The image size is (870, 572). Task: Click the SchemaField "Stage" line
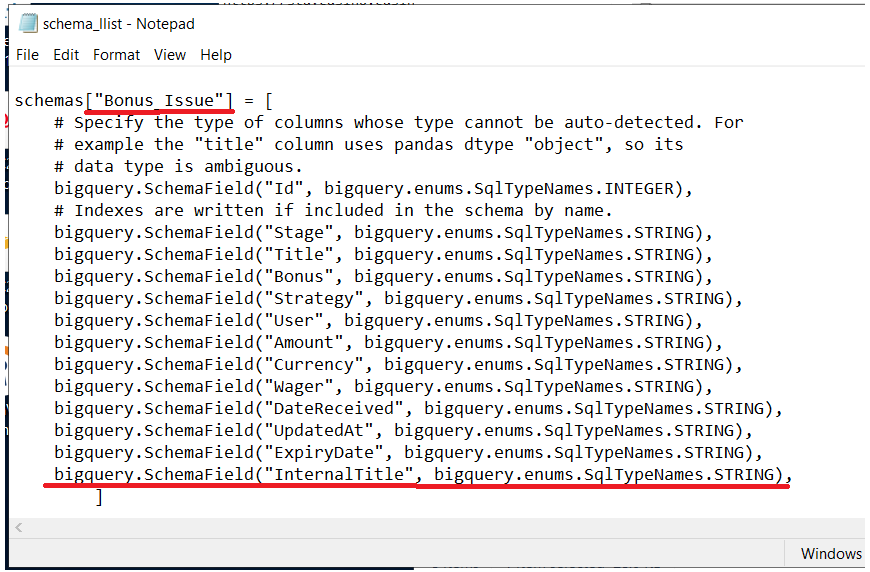pos(383,232)
